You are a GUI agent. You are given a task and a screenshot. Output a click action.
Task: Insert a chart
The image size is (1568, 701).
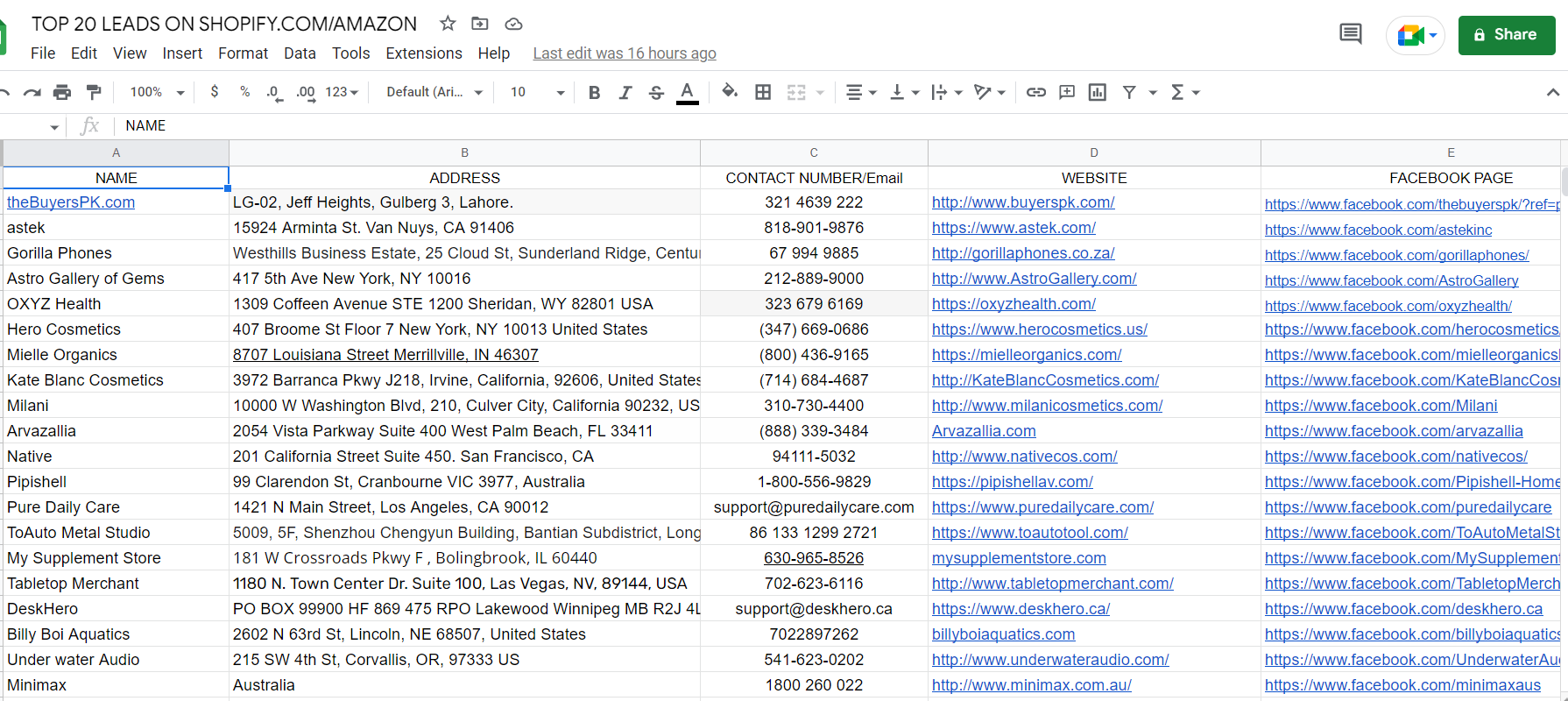pos(1098,92)
